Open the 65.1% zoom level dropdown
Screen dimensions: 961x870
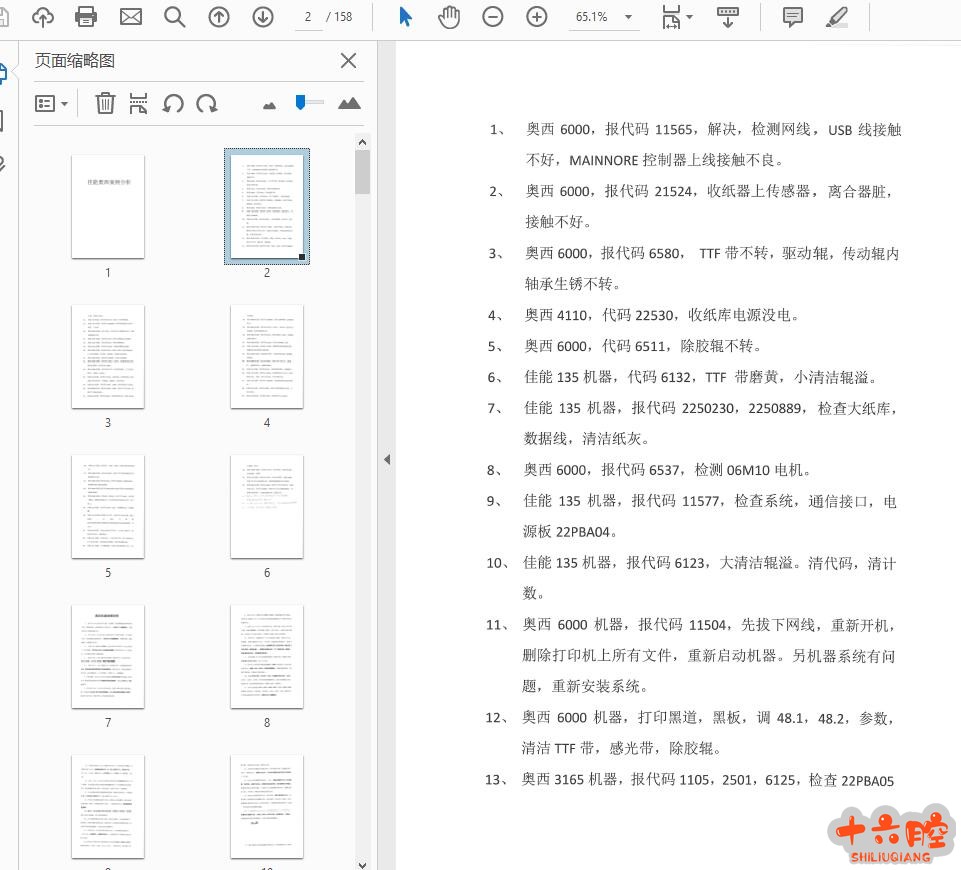coord(605,17)
